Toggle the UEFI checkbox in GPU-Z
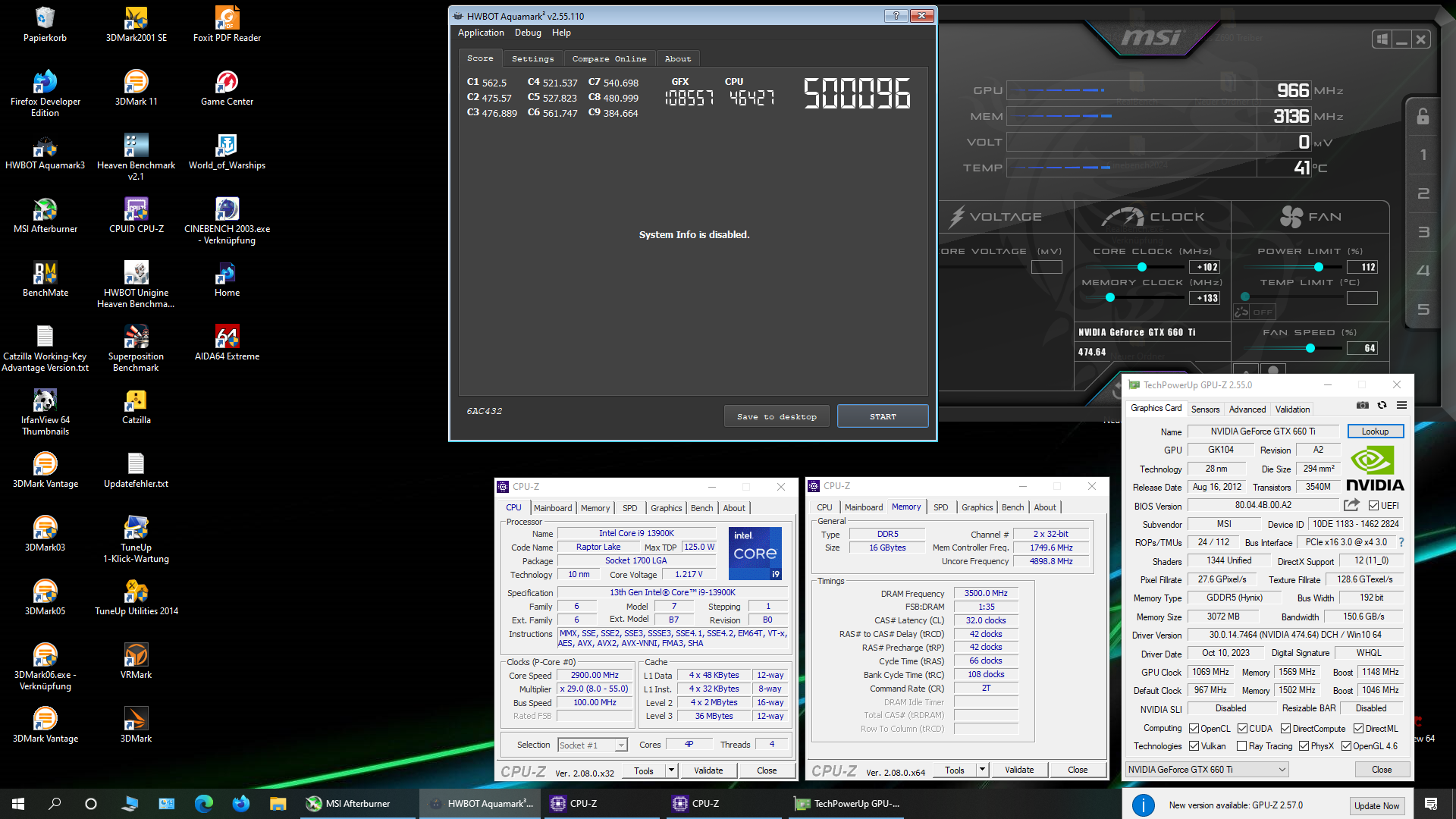This screenshot has width=1456, height=819. pyautogui.click(x=1373, y=505)
